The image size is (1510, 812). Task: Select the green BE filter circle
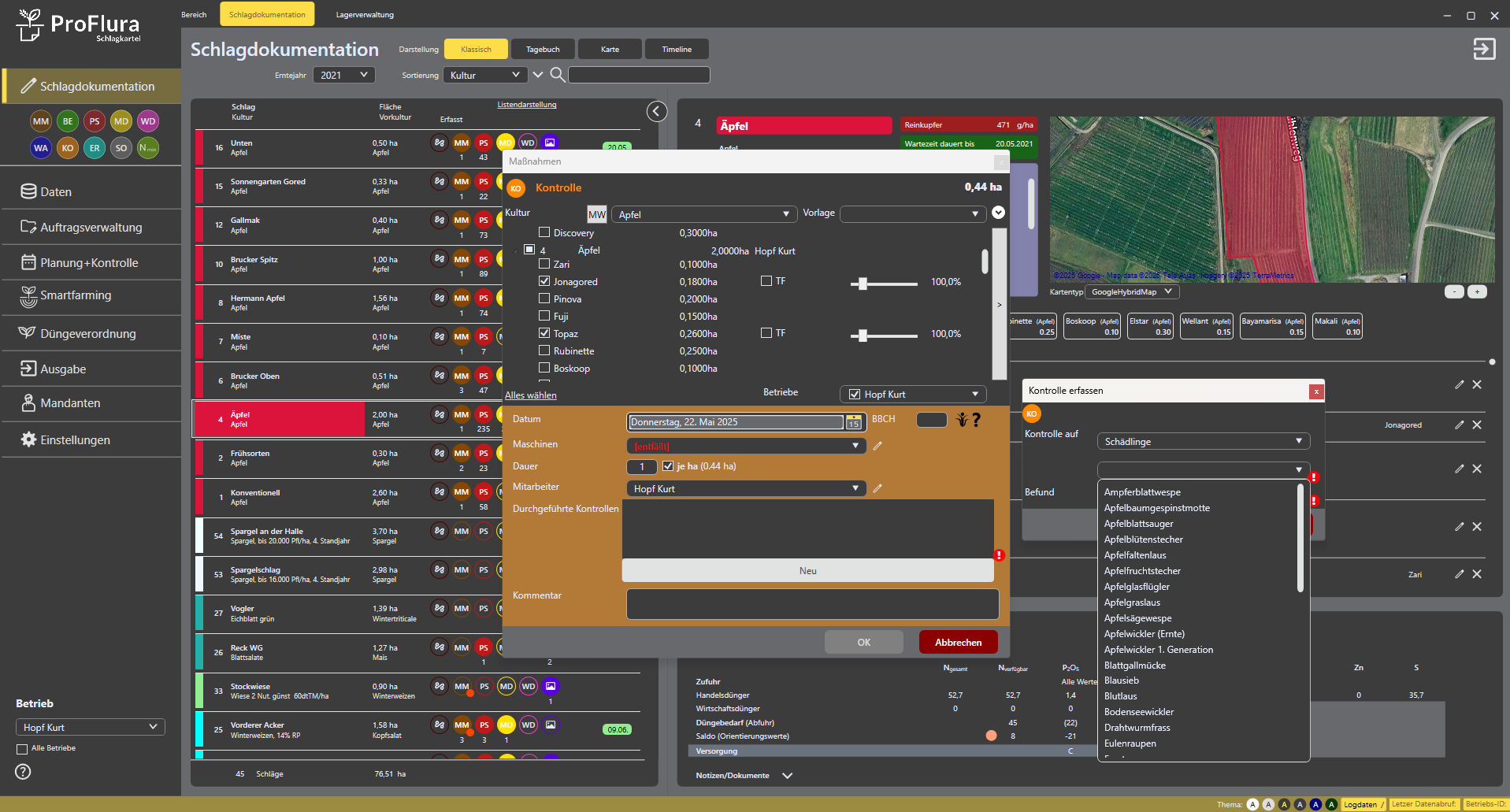[x=68, y=121]
